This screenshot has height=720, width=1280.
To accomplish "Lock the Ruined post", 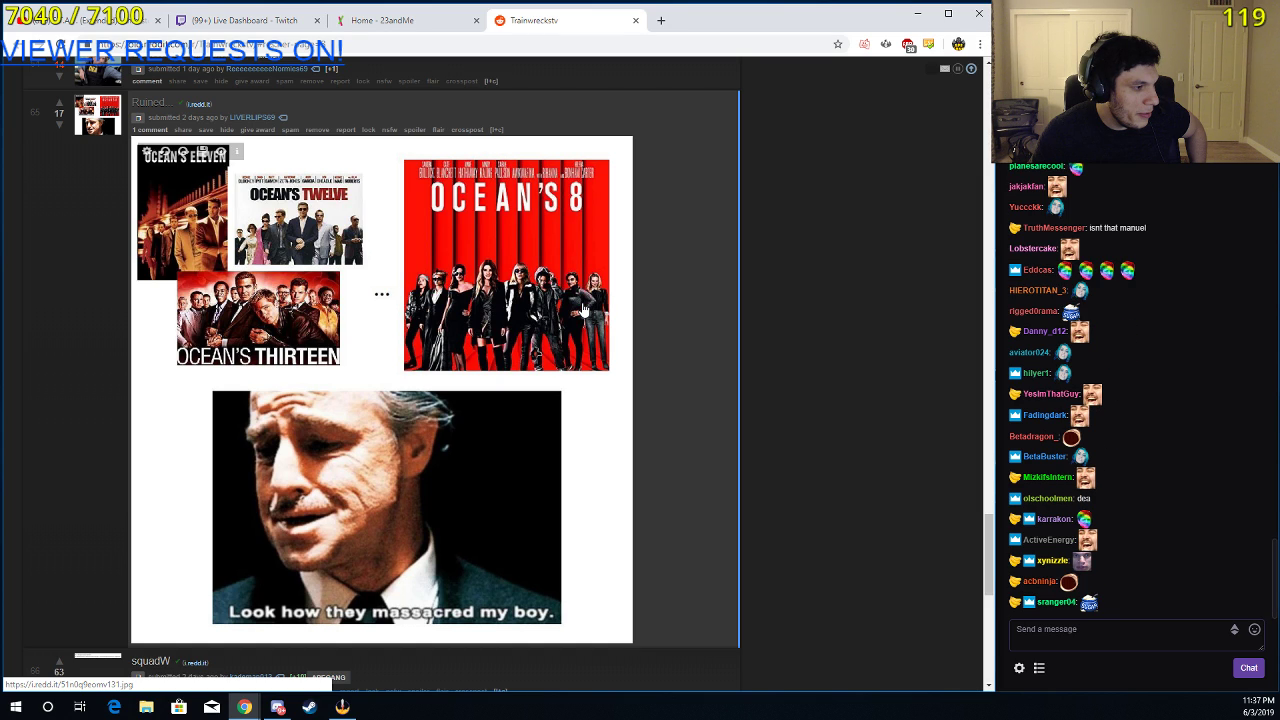I will point(368,130).
